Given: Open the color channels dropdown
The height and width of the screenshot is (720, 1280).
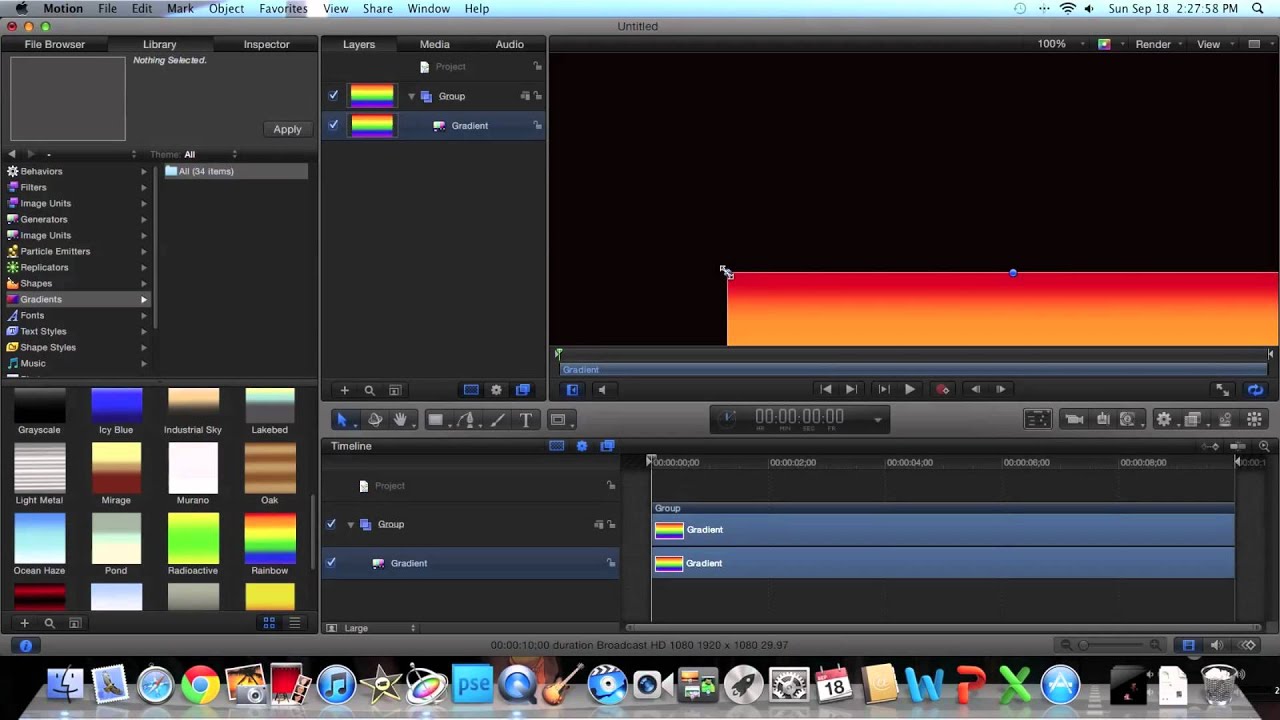Looking at the screenshot, I should pos(1110,44).
